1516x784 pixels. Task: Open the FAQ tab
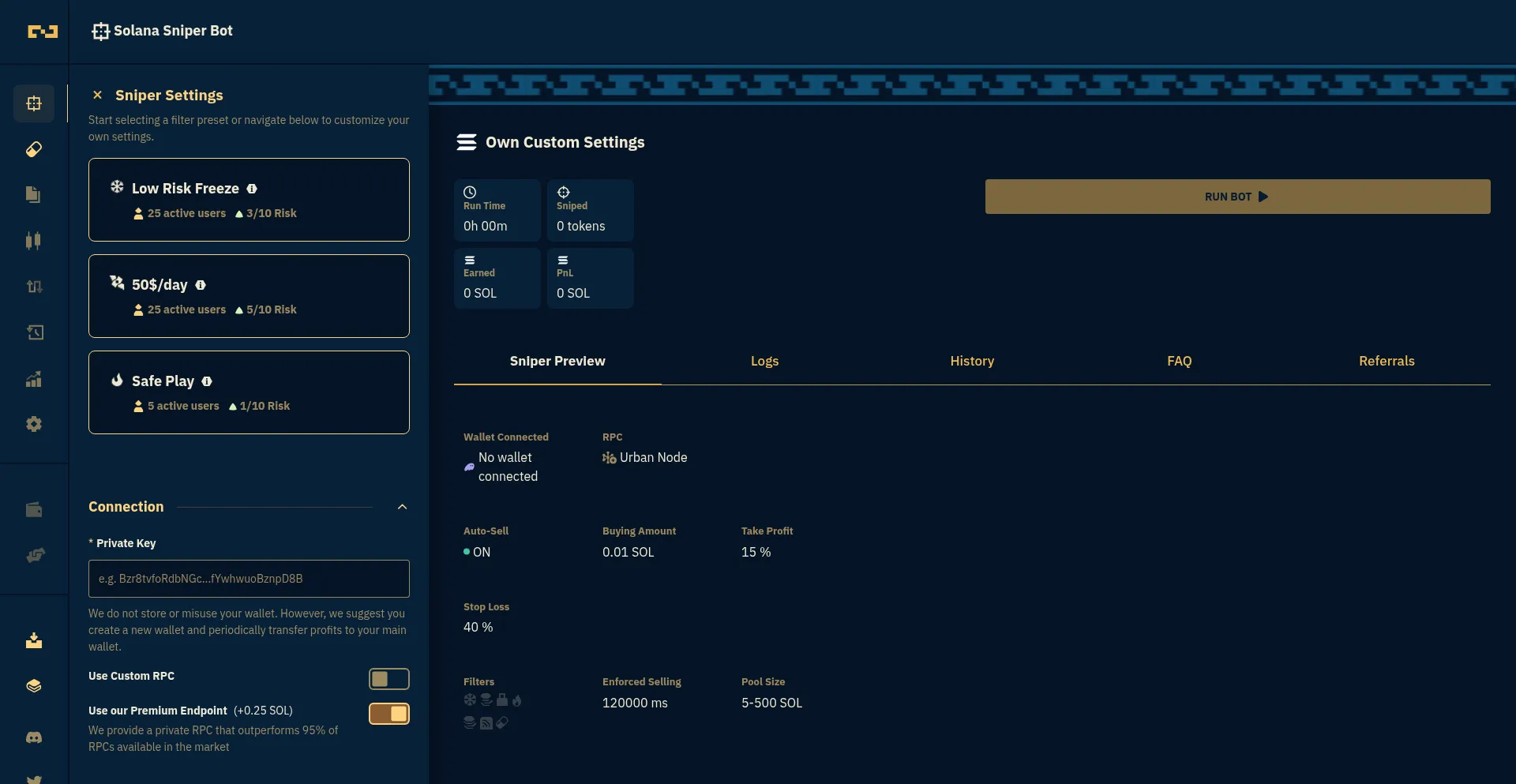tap(1180, 362)
